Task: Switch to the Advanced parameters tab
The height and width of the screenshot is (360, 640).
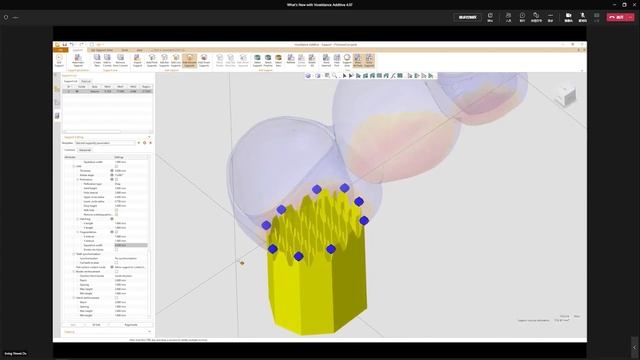Action: pyautogui.click(x=85, y=150)
